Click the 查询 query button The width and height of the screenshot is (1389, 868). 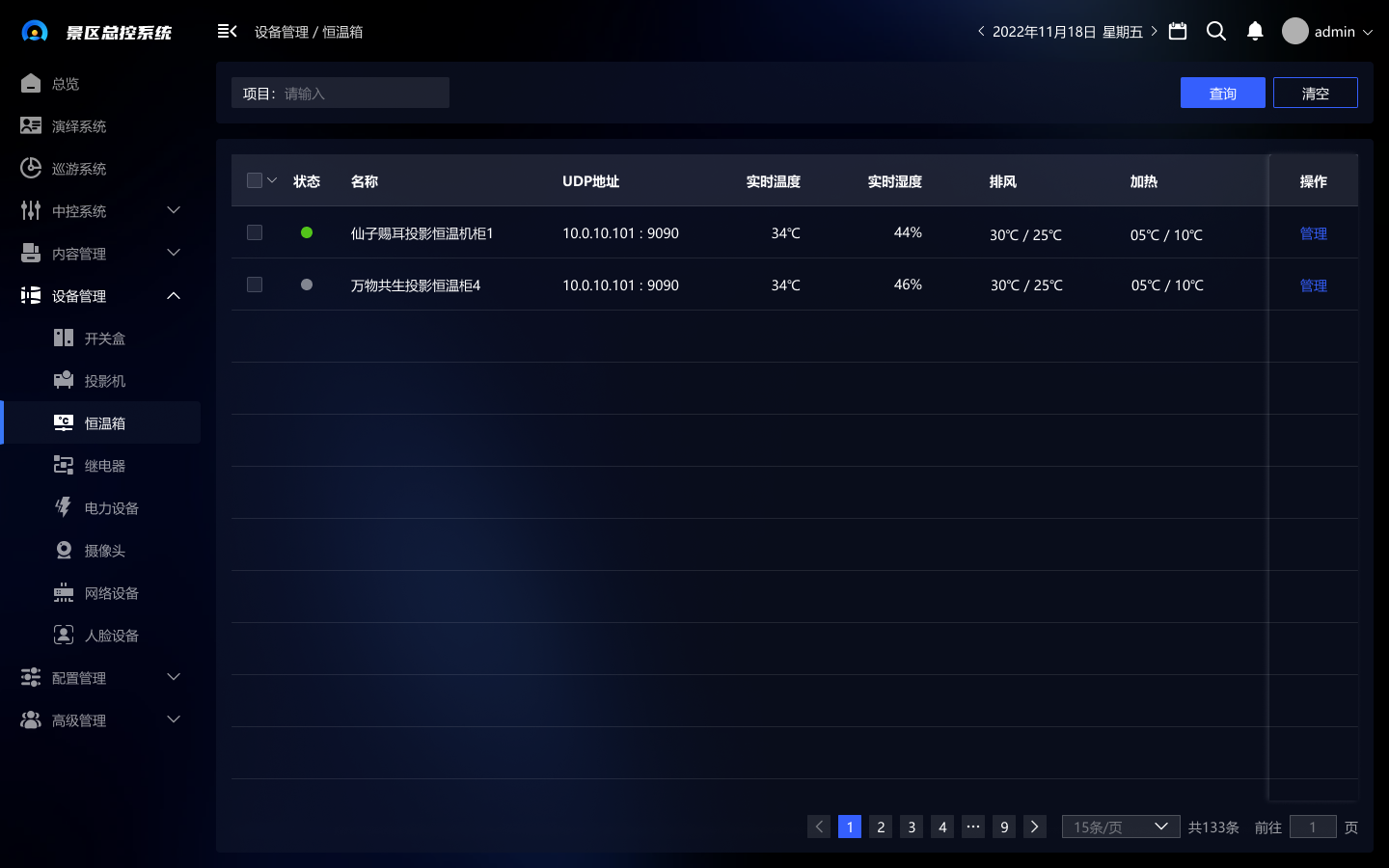coord(1222,93)
